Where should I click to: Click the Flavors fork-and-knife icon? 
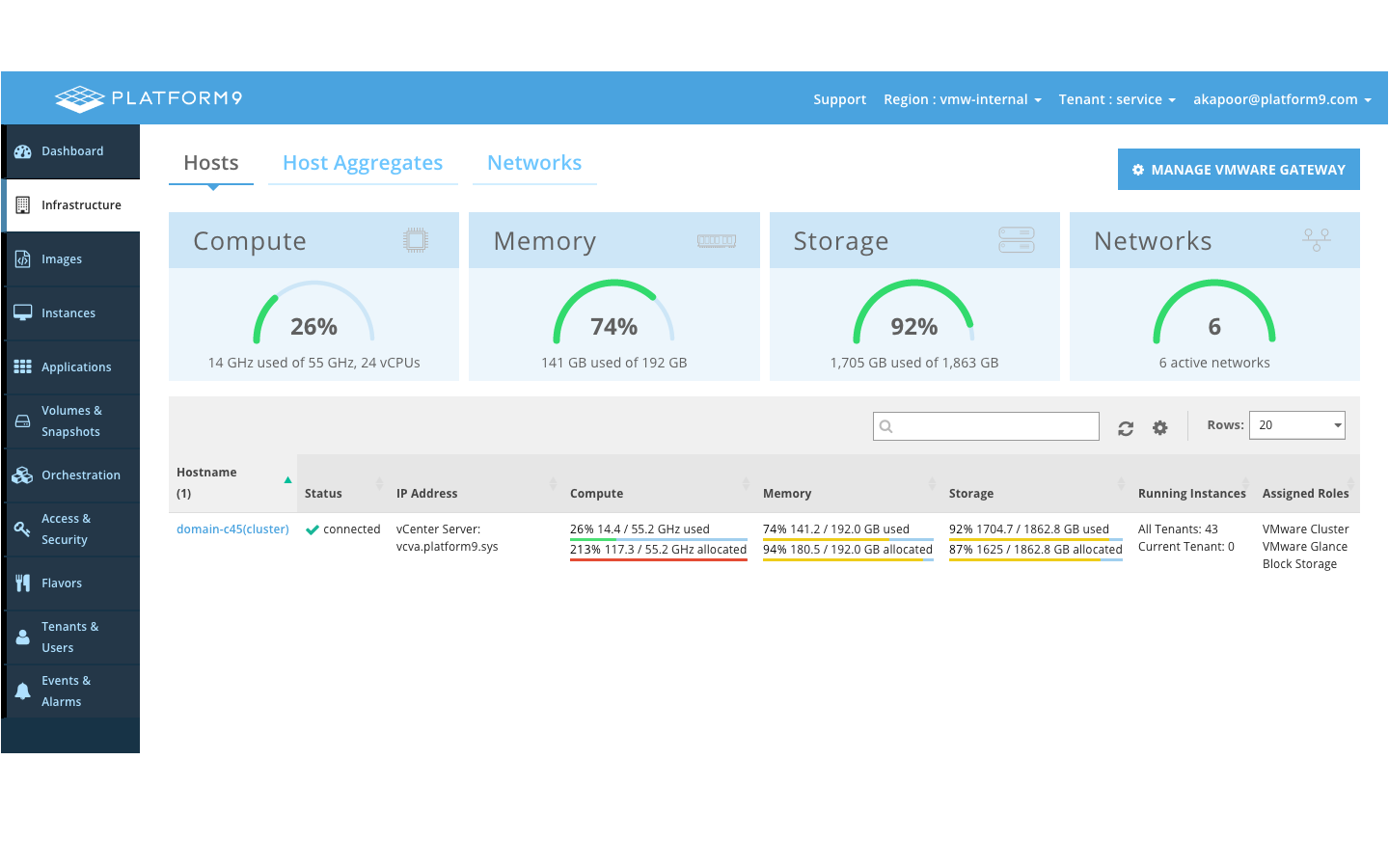tap(23, 583)
